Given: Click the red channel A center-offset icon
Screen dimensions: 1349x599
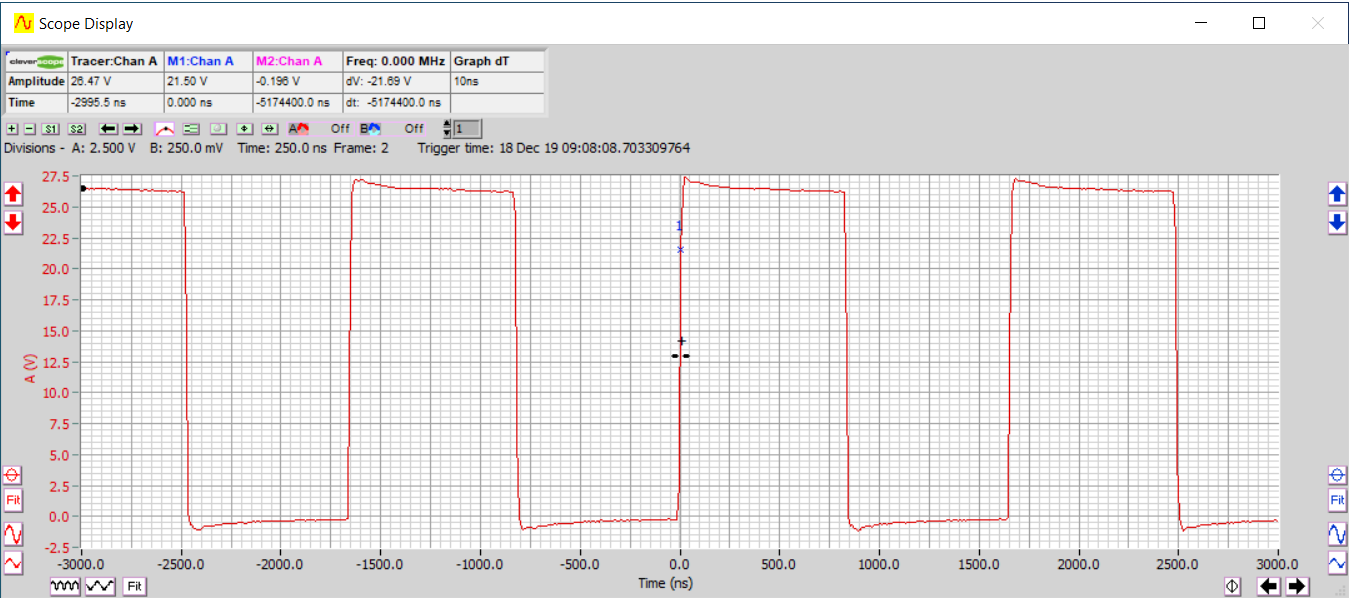Looking at the screenshot, I should pyautogui.click(x=13, y=474).
